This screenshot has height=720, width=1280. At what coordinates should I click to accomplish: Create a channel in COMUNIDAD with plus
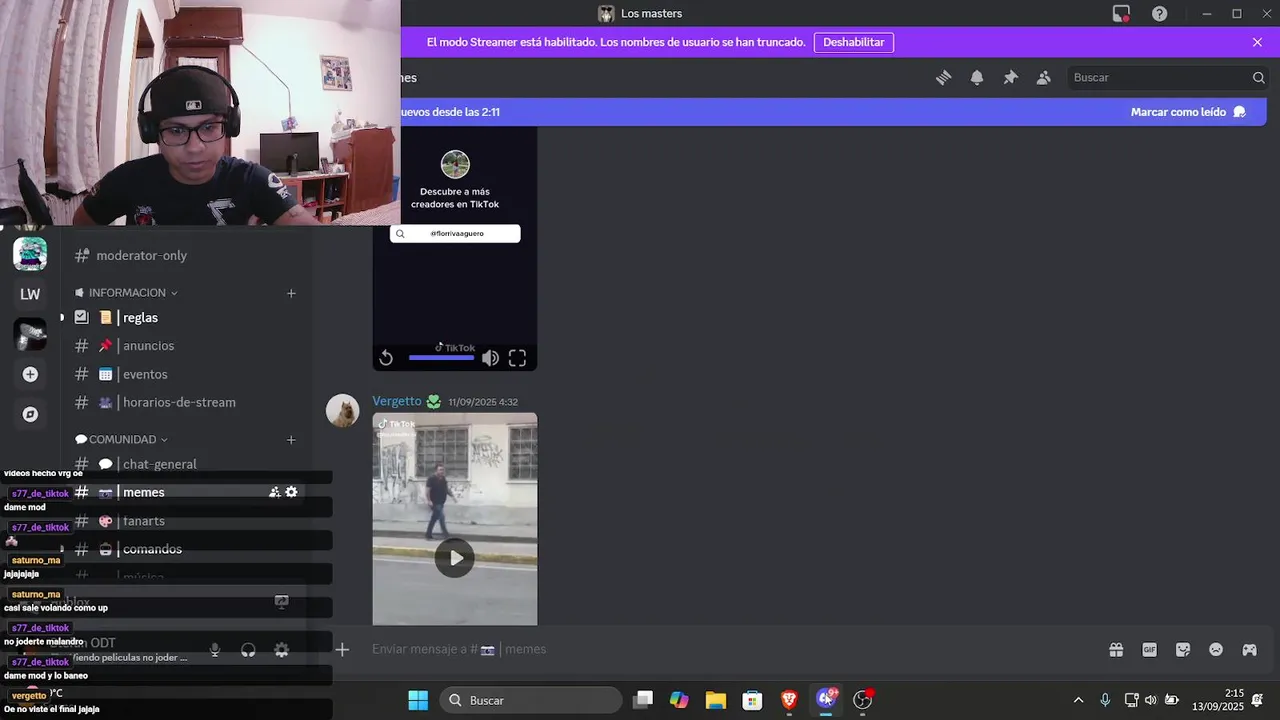click(x=291, y=440)
